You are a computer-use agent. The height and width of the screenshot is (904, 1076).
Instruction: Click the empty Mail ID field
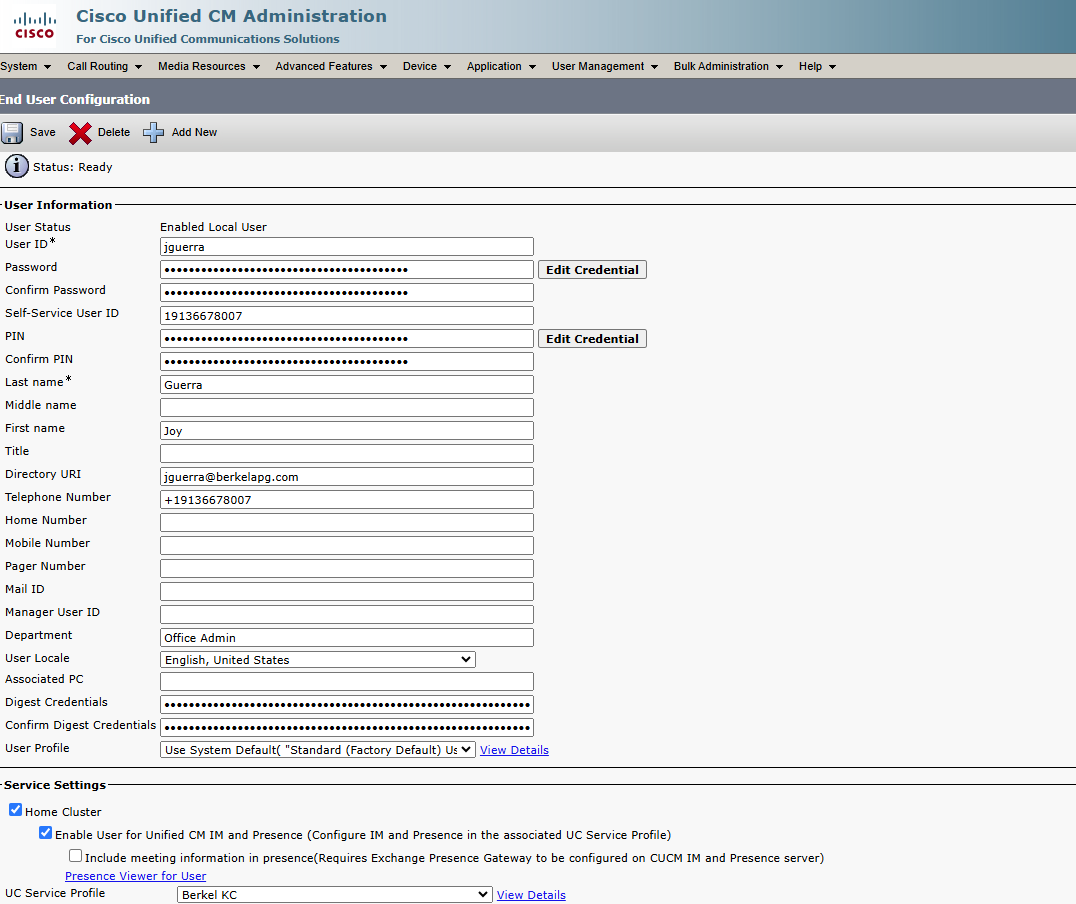(347, 592)
